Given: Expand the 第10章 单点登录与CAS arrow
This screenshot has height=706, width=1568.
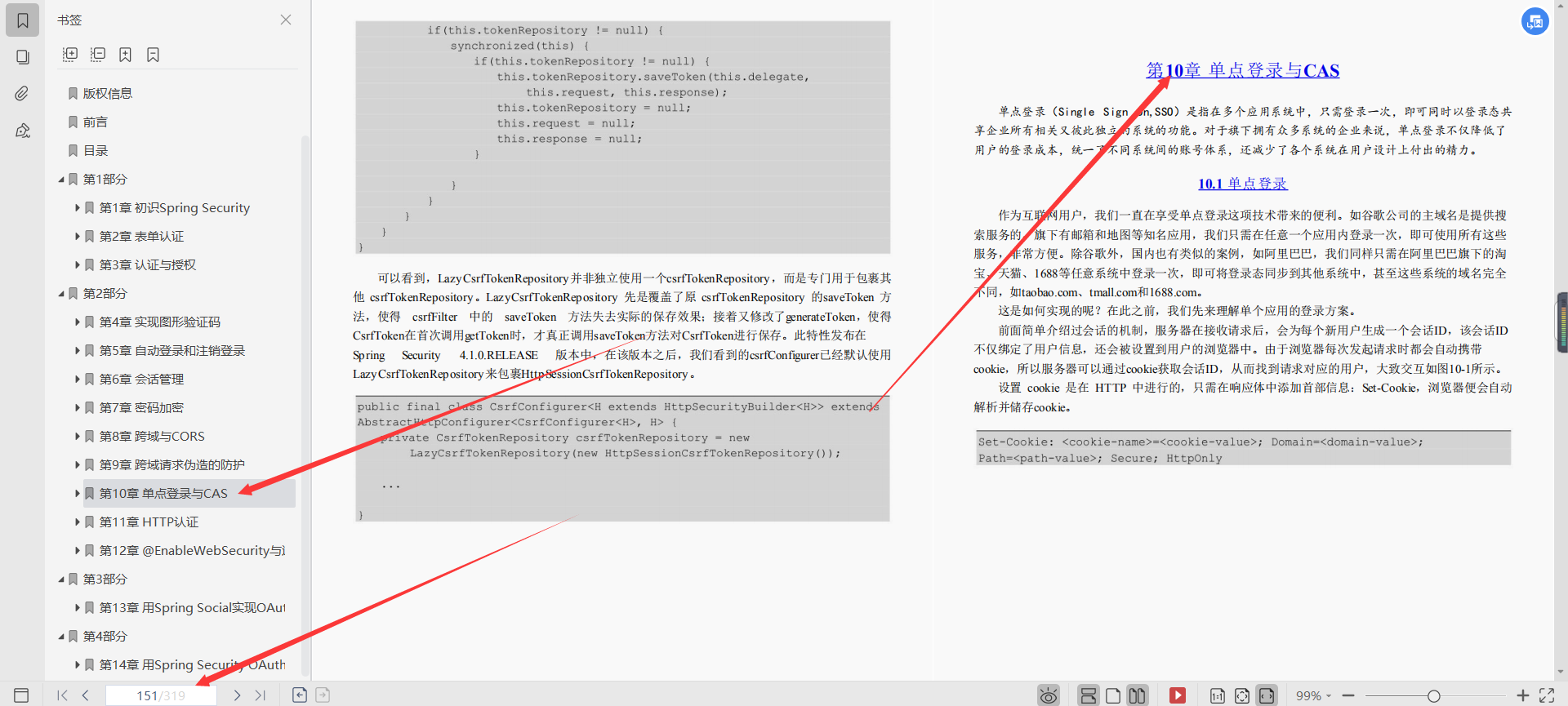Looking at the screenshot, I should [78, 494].
